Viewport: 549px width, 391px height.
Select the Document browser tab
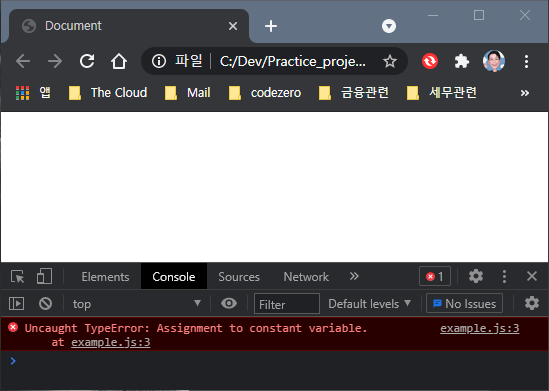[129, 26]
